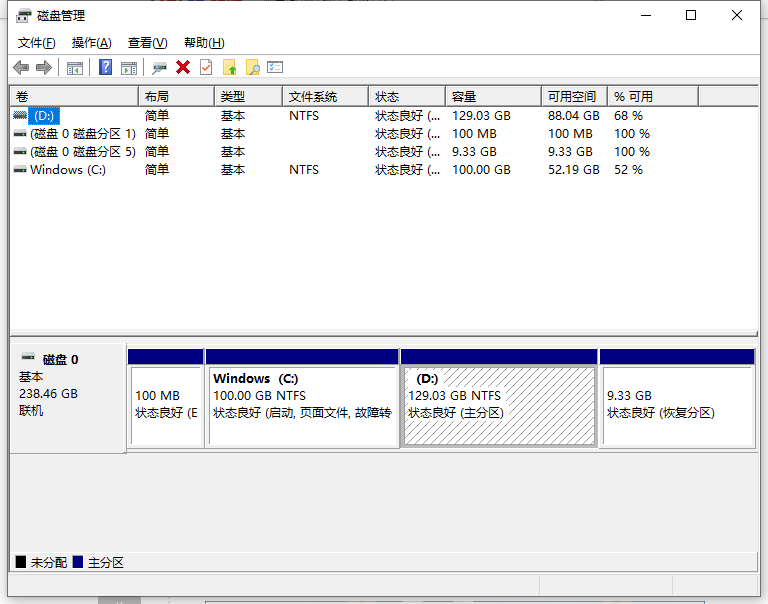Select the (D:) partition block in disk map
Viewport: 768px width, 604px height.
point(498,405)
